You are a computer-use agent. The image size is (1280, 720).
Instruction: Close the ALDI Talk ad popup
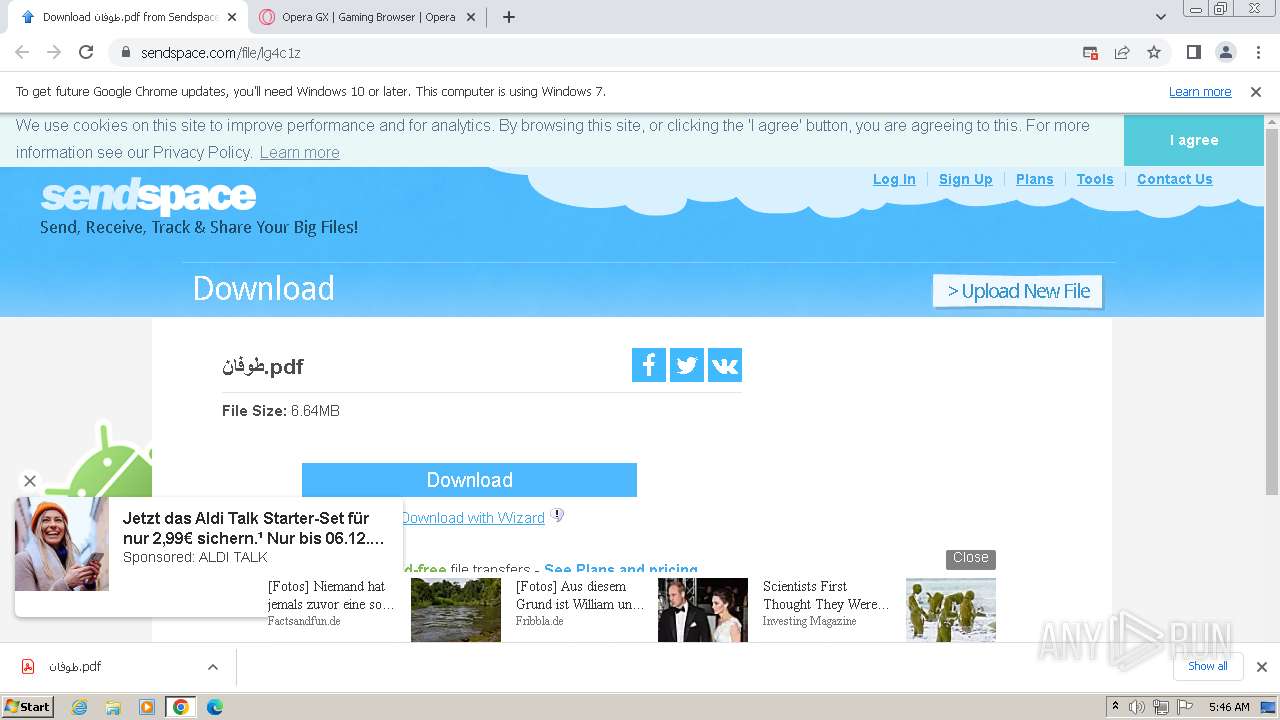[30, 481]
